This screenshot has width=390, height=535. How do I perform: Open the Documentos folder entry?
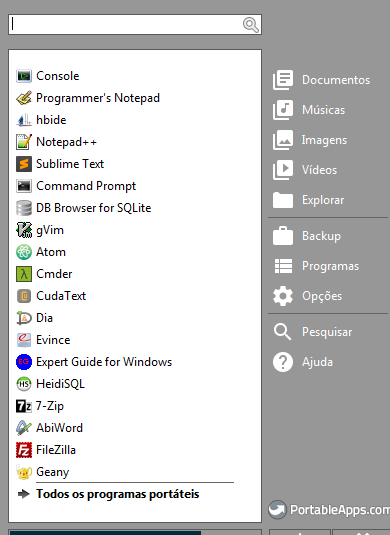click(321, 80)
